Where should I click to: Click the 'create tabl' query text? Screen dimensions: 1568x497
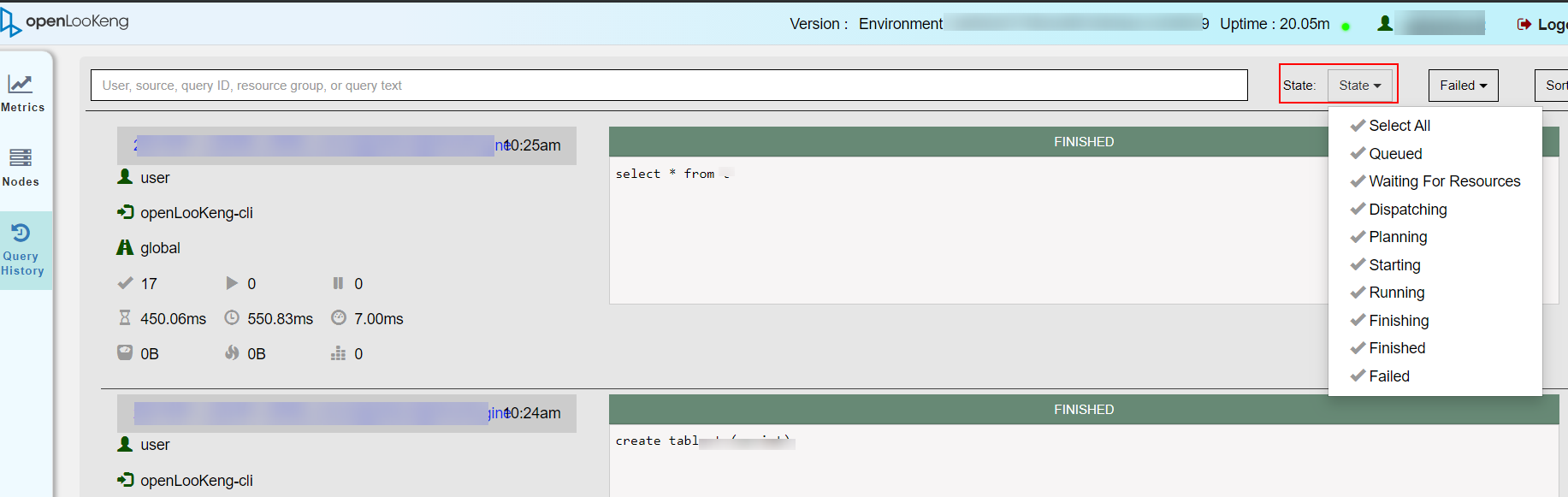(x=657, y=441)
